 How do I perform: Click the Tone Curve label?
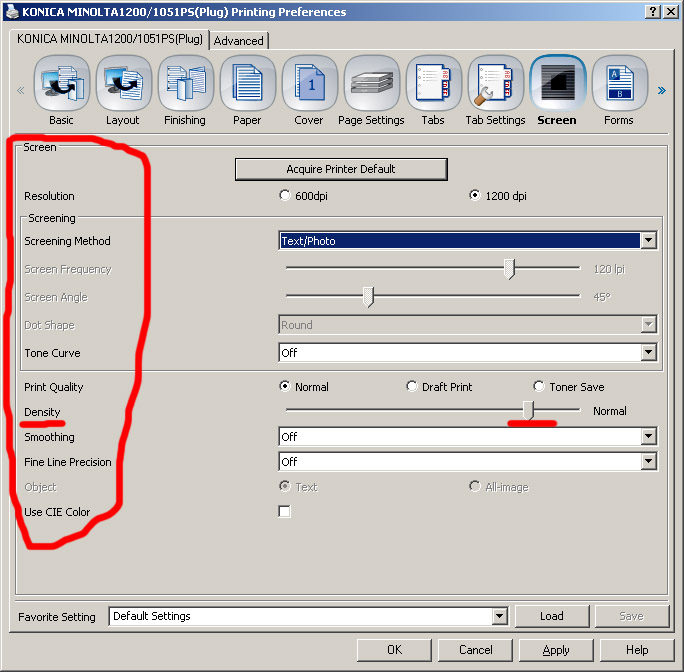(52, 353)
